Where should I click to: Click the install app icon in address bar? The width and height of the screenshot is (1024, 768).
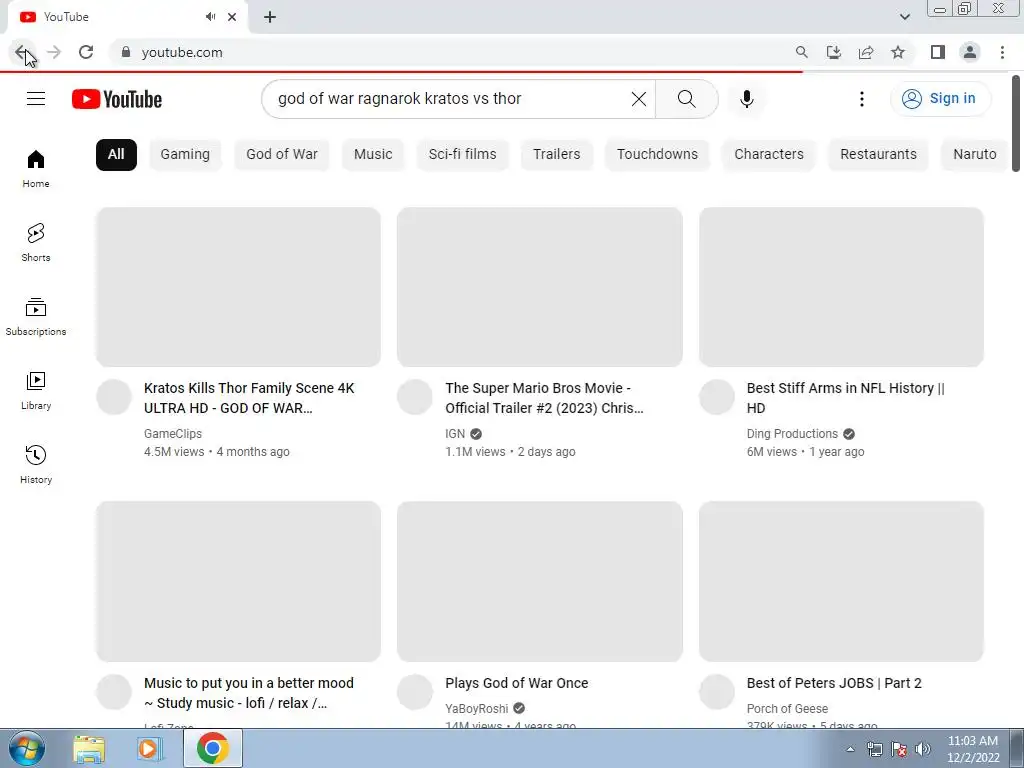coord(833,52)
